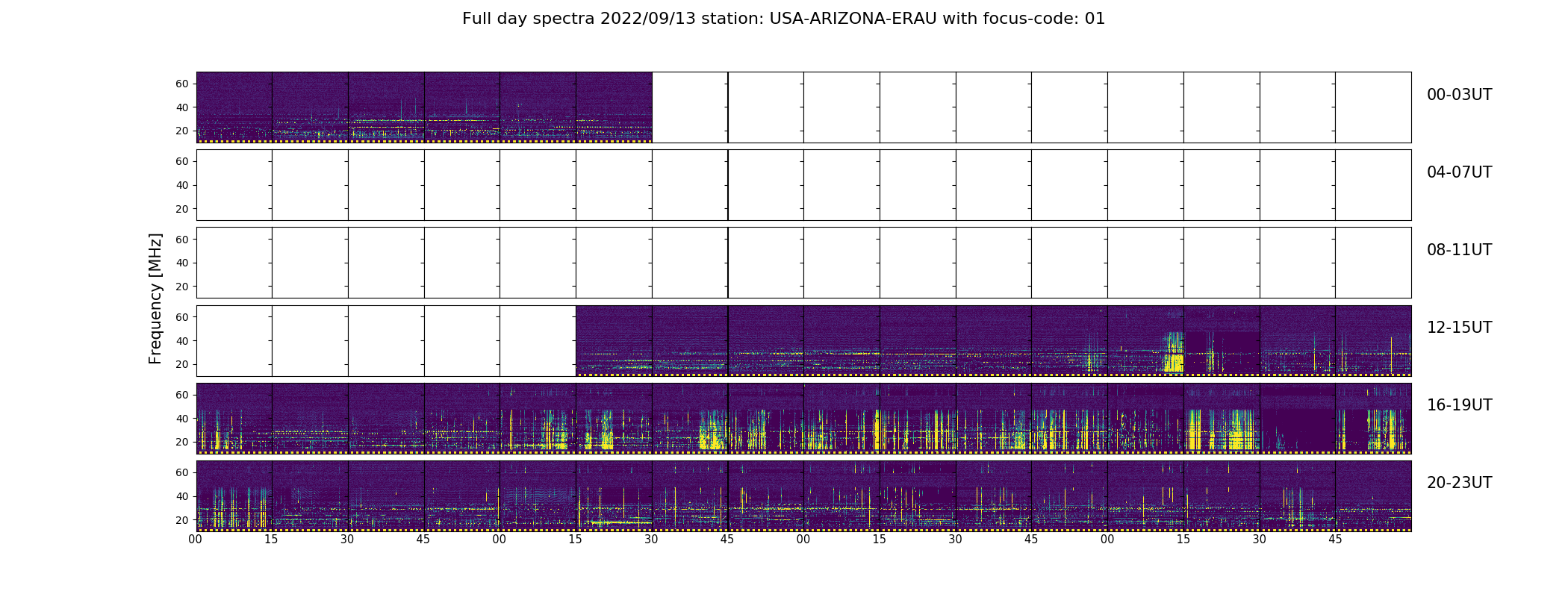Click the 20 tick of the 00-03UT row
The width and height of the screenshot is (1568, 597).
click(181, 131)
